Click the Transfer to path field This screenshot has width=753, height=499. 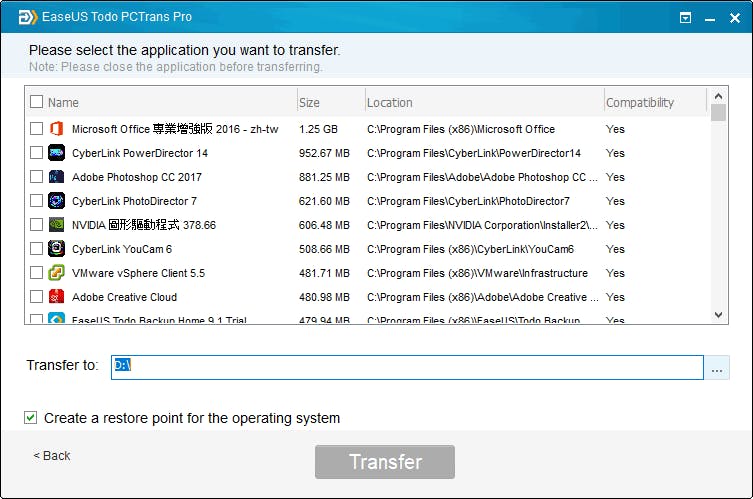click(x=407, y=367)
